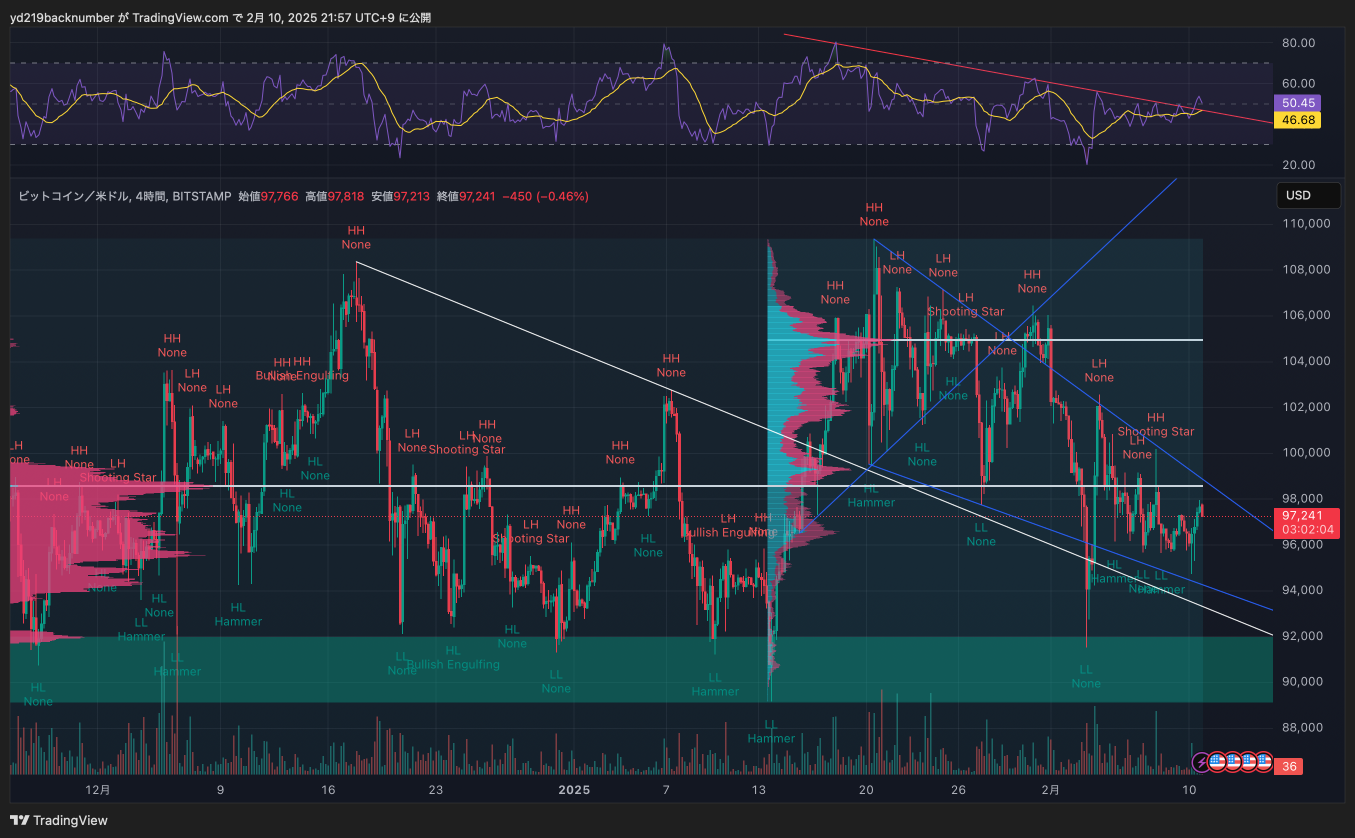Viewport: 1355px width, 838px height.
Task: Click the 92,000 price axis label
Action: click(x=1305, y=636)
